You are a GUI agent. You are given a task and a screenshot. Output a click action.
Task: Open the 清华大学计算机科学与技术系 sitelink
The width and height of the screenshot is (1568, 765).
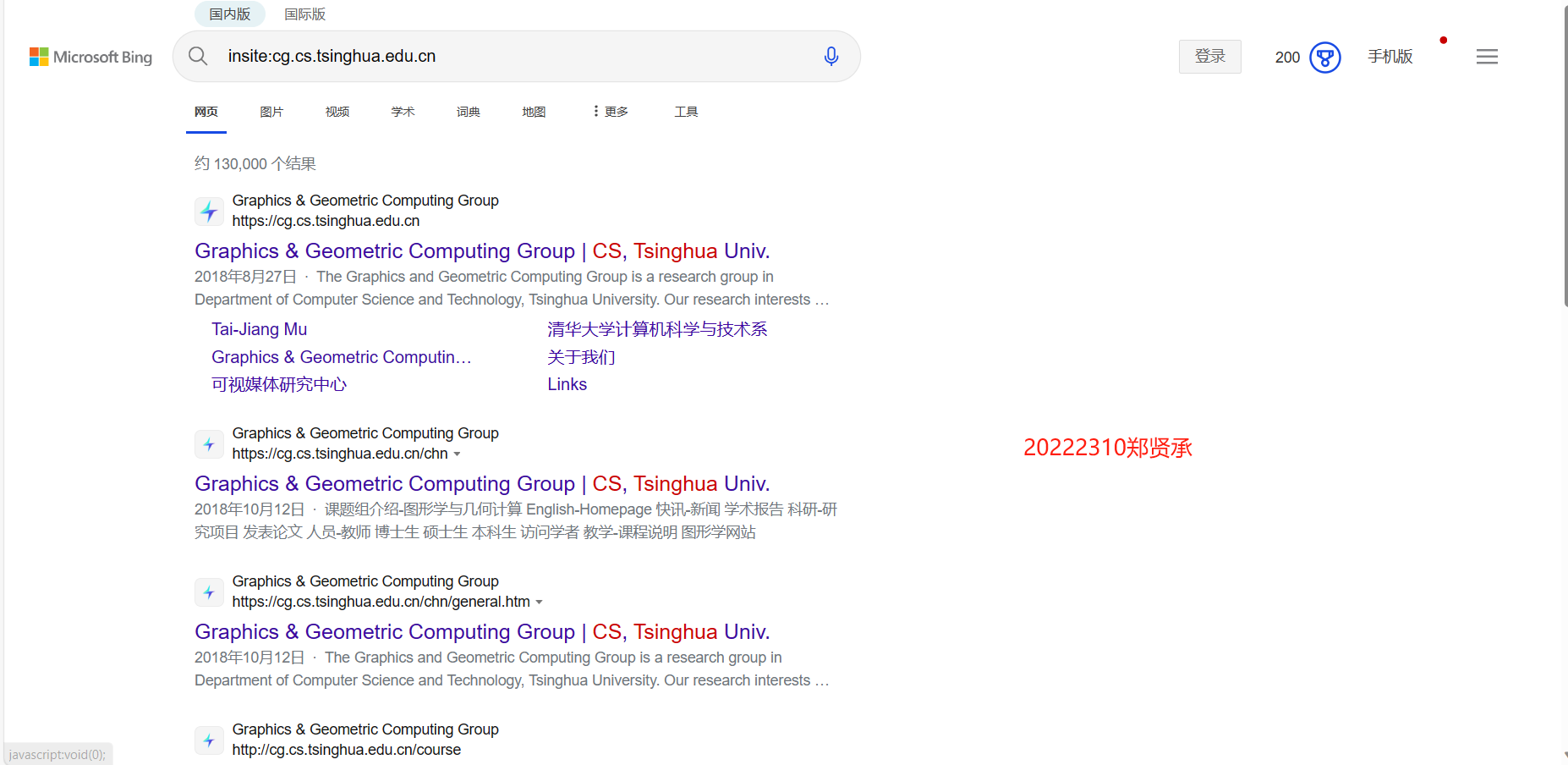657,329
